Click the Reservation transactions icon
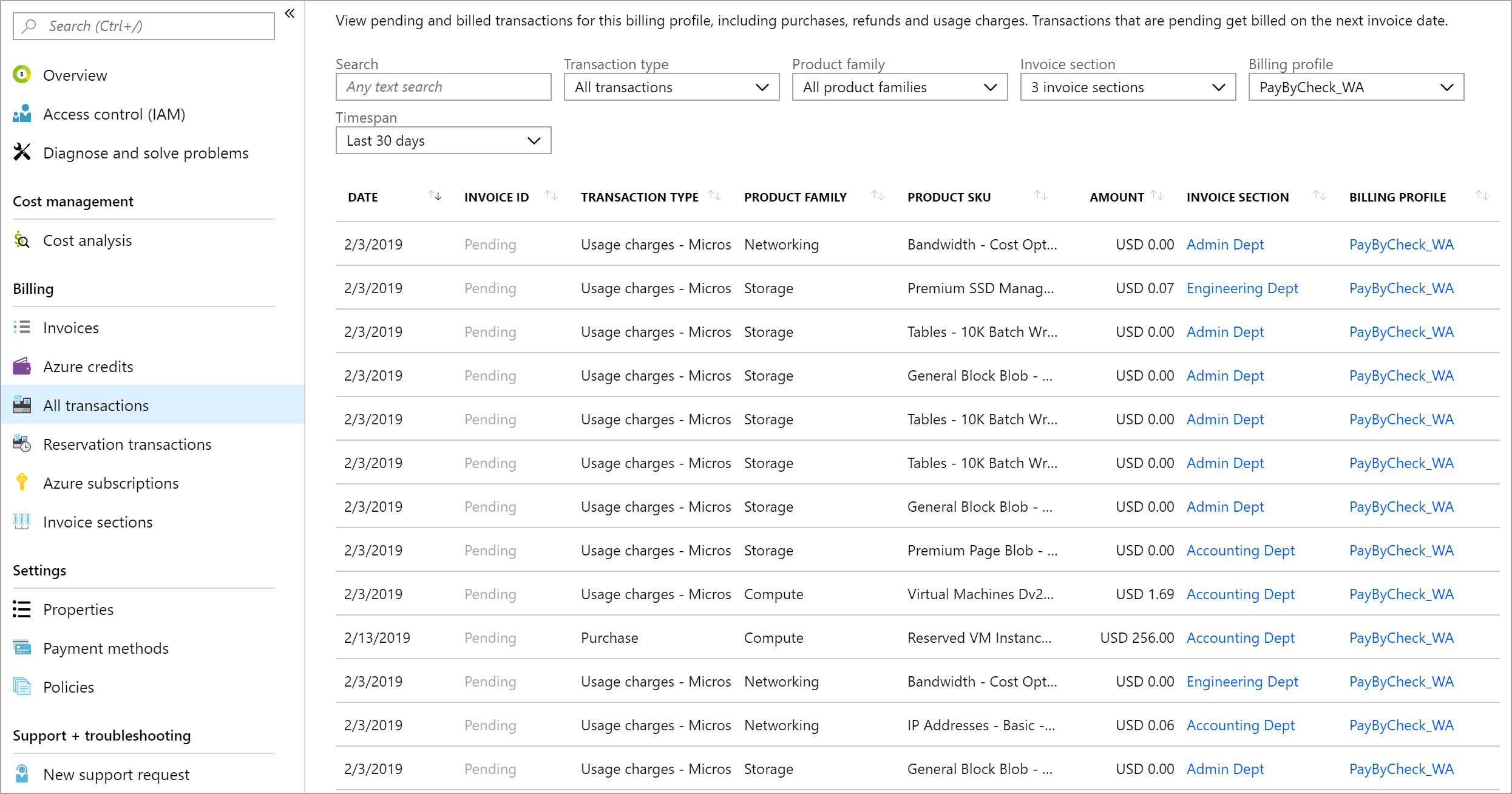Viewport: 1512px width, 794px height. click(22, 443)
